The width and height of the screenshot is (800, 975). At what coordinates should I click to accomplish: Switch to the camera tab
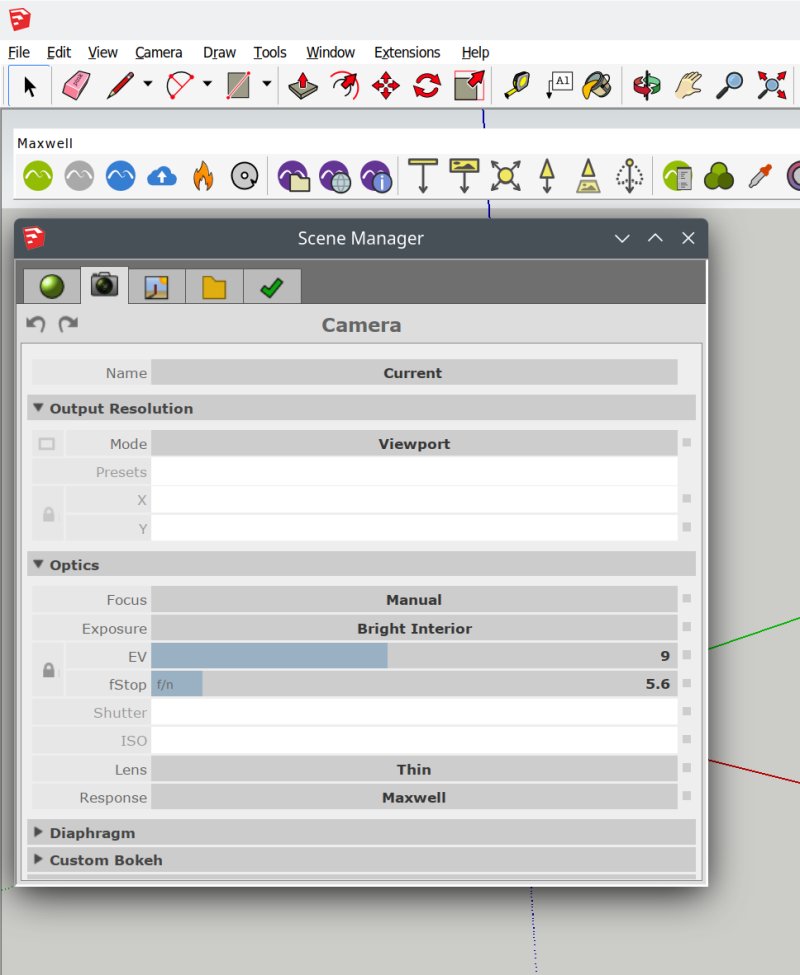(x=104, y=285)
